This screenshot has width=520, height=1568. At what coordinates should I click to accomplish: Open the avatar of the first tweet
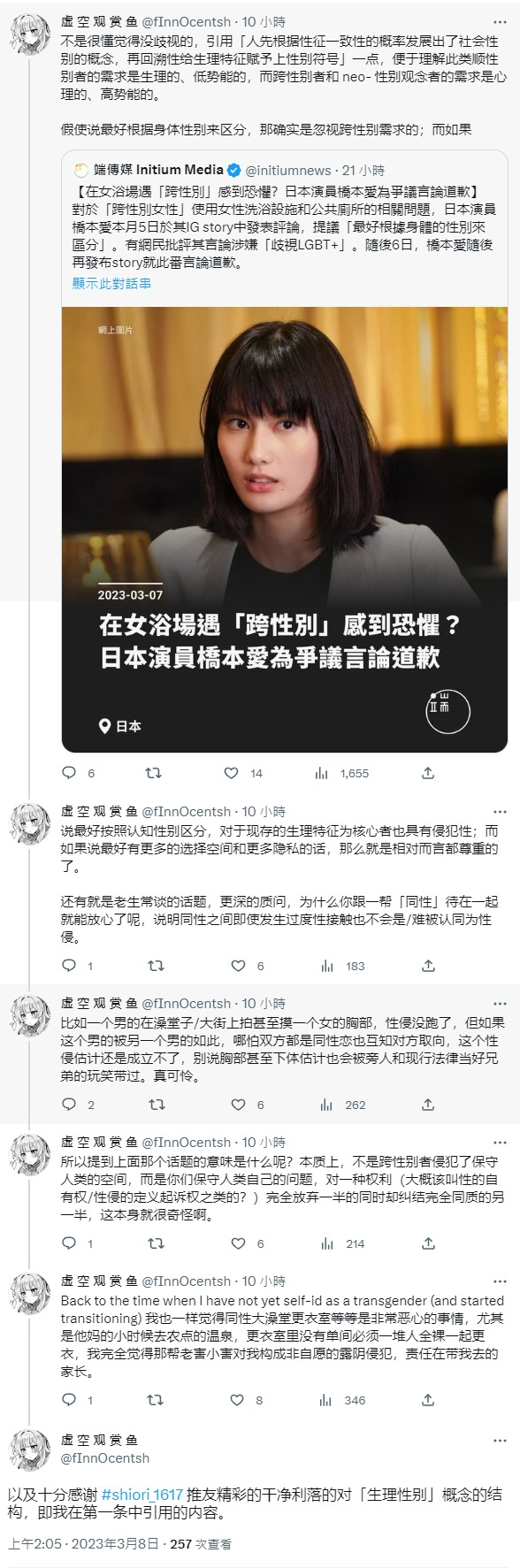pyautogui.click(x=30, y=34)
